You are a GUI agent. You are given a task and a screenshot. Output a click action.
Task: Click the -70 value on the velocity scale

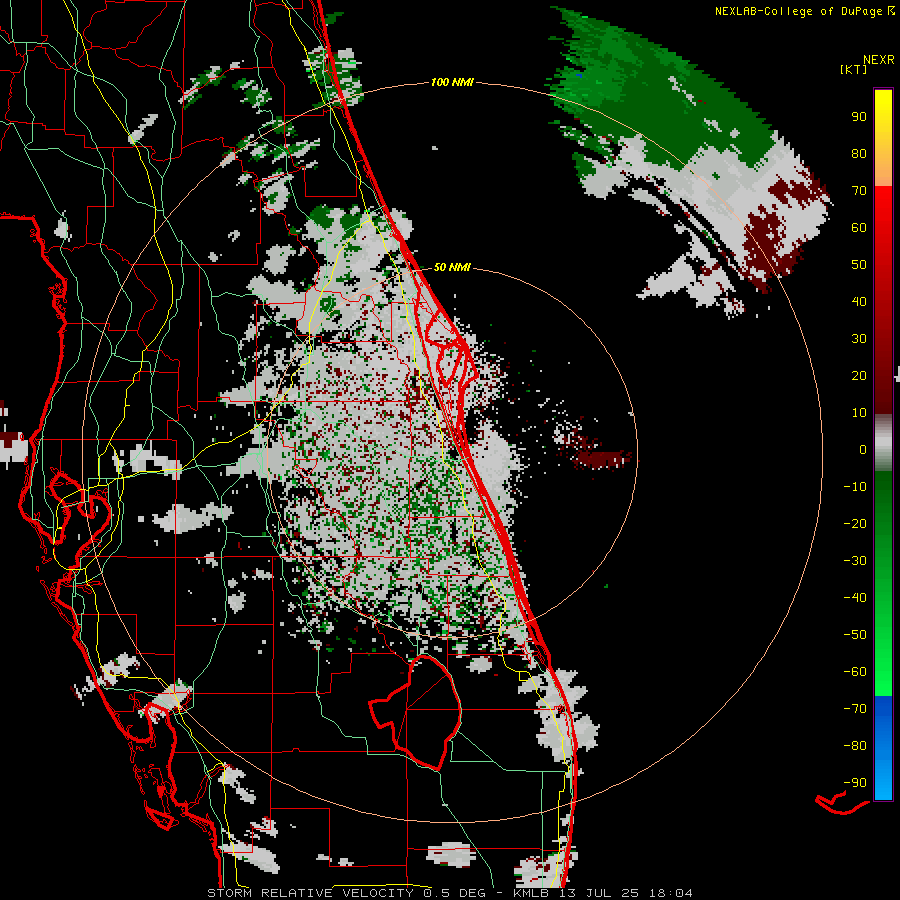point(855,709)
